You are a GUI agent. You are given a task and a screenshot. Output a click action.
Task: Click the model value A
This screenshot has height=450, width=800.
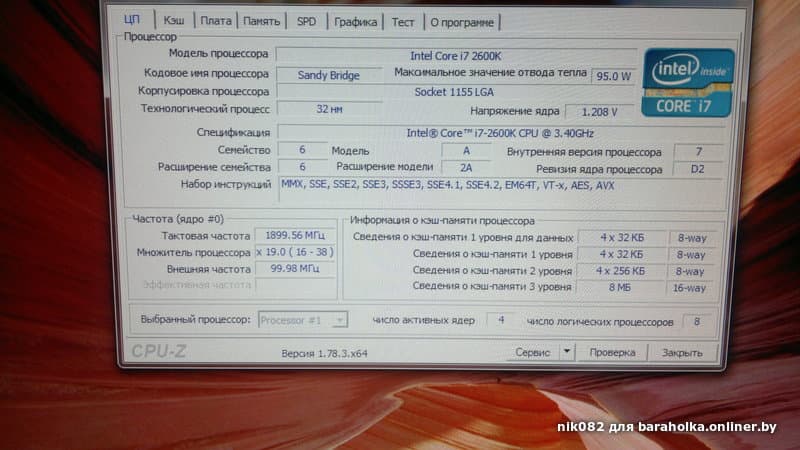[466, 151]
